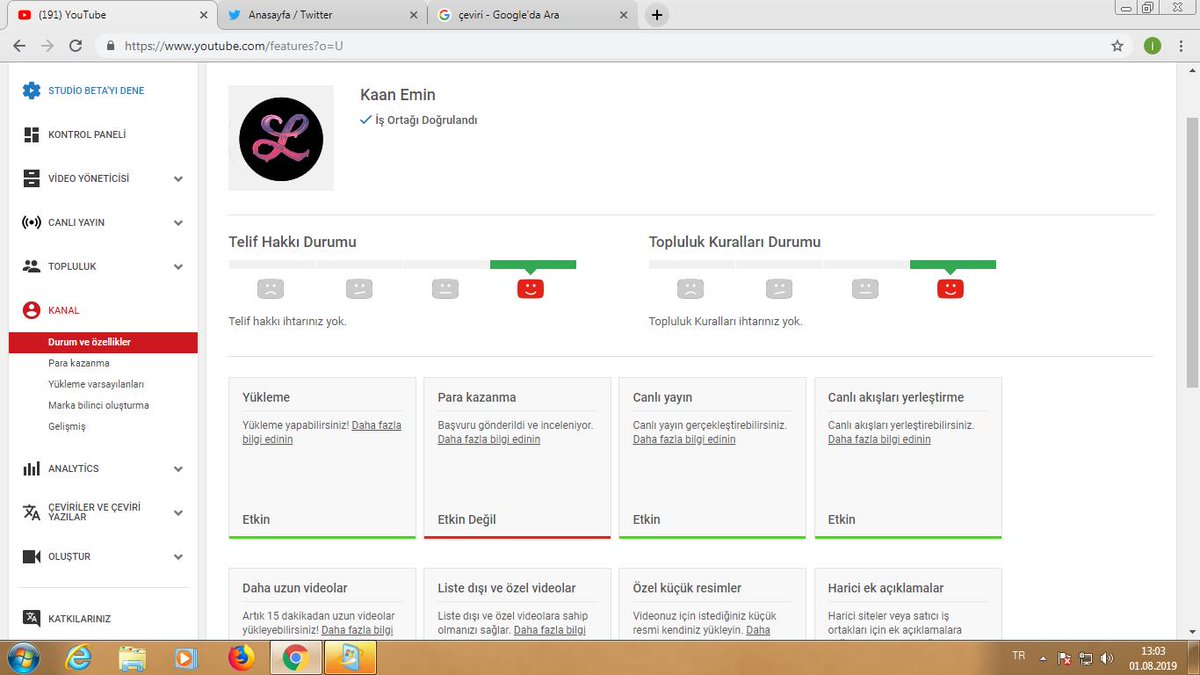Click the Etkin Değil status text
The height and width of the screenshot is (675, 1200).
pyautogui.click(x=467, y=519)
